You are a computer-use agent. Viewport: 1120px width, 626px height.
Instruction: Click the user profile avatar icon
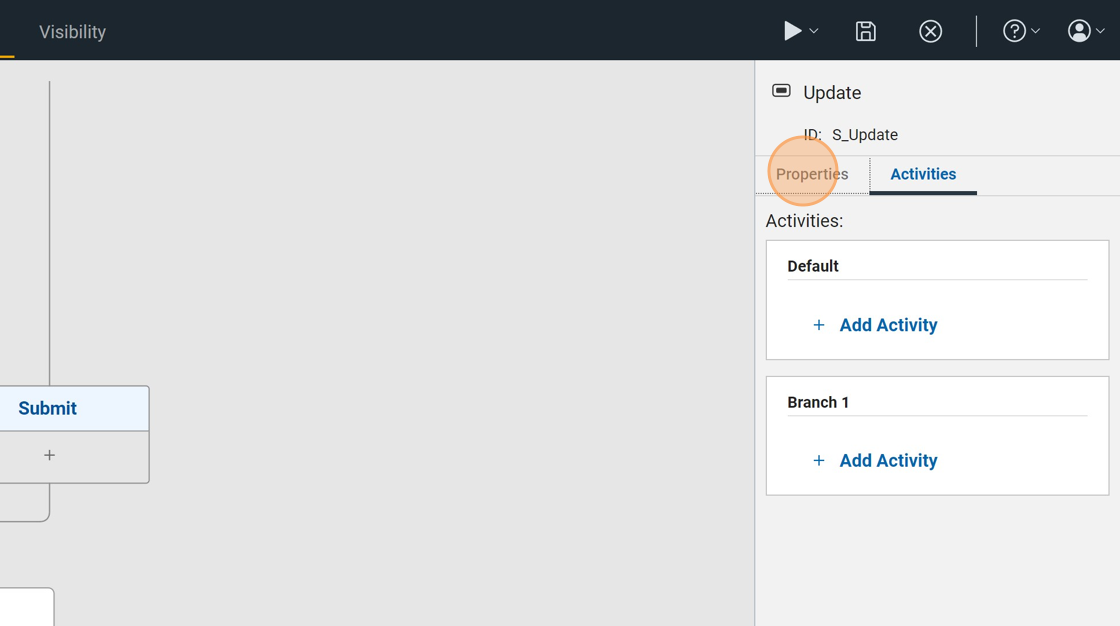(1079, 31)
